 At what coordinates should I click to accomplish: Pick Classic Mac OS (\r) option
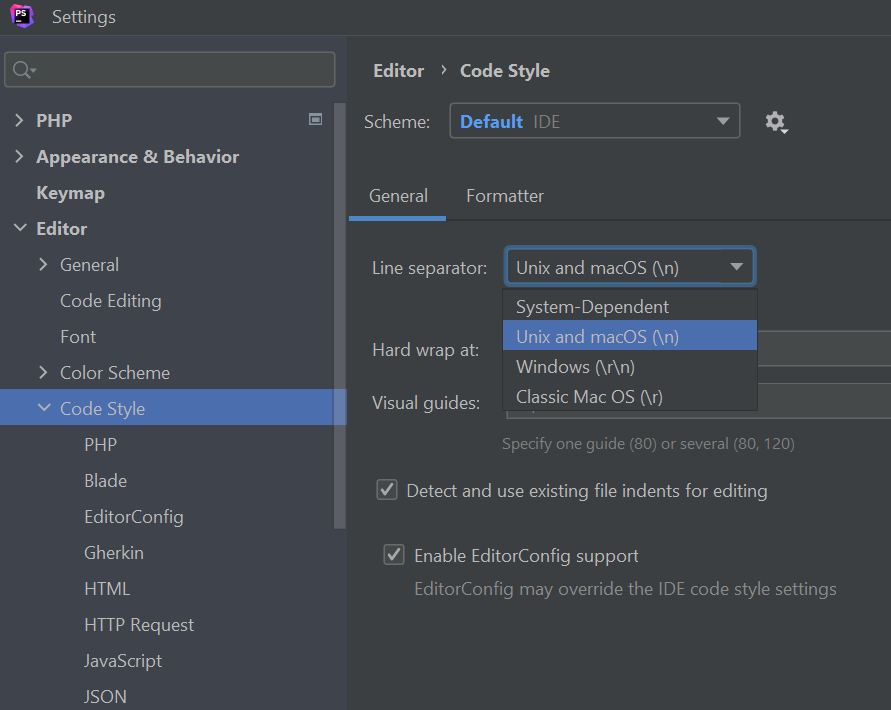589,397
